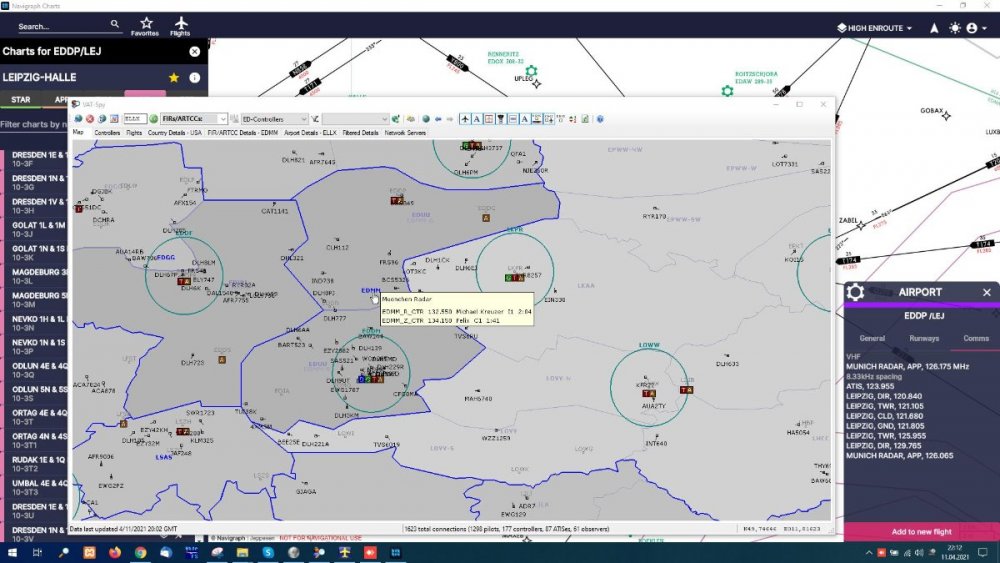The height and width of the screenshot is (563, 1000).
Task: Select the Runways tab in Airport panel
Action: click(924, 338)
